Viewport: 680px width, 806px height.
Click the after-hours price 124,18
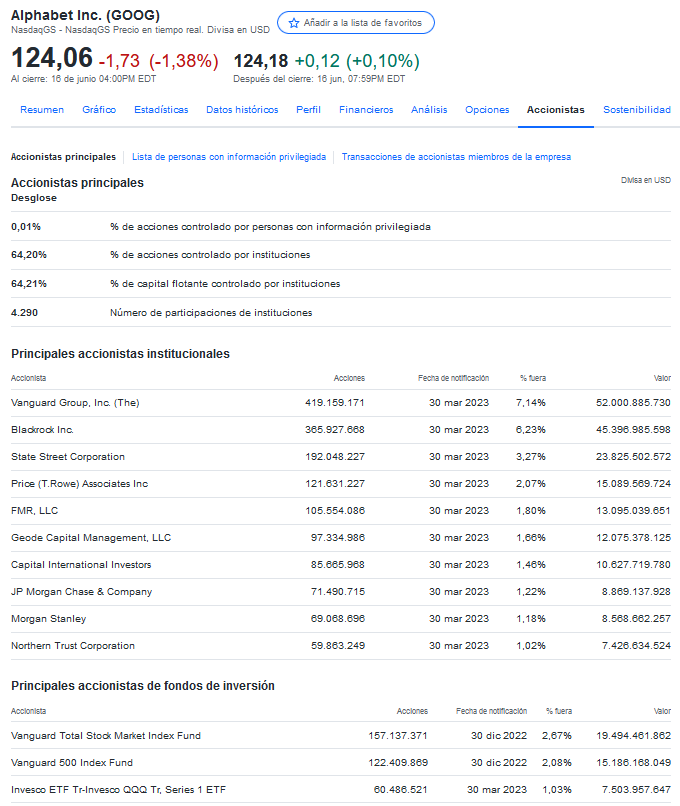pos(261,61)
